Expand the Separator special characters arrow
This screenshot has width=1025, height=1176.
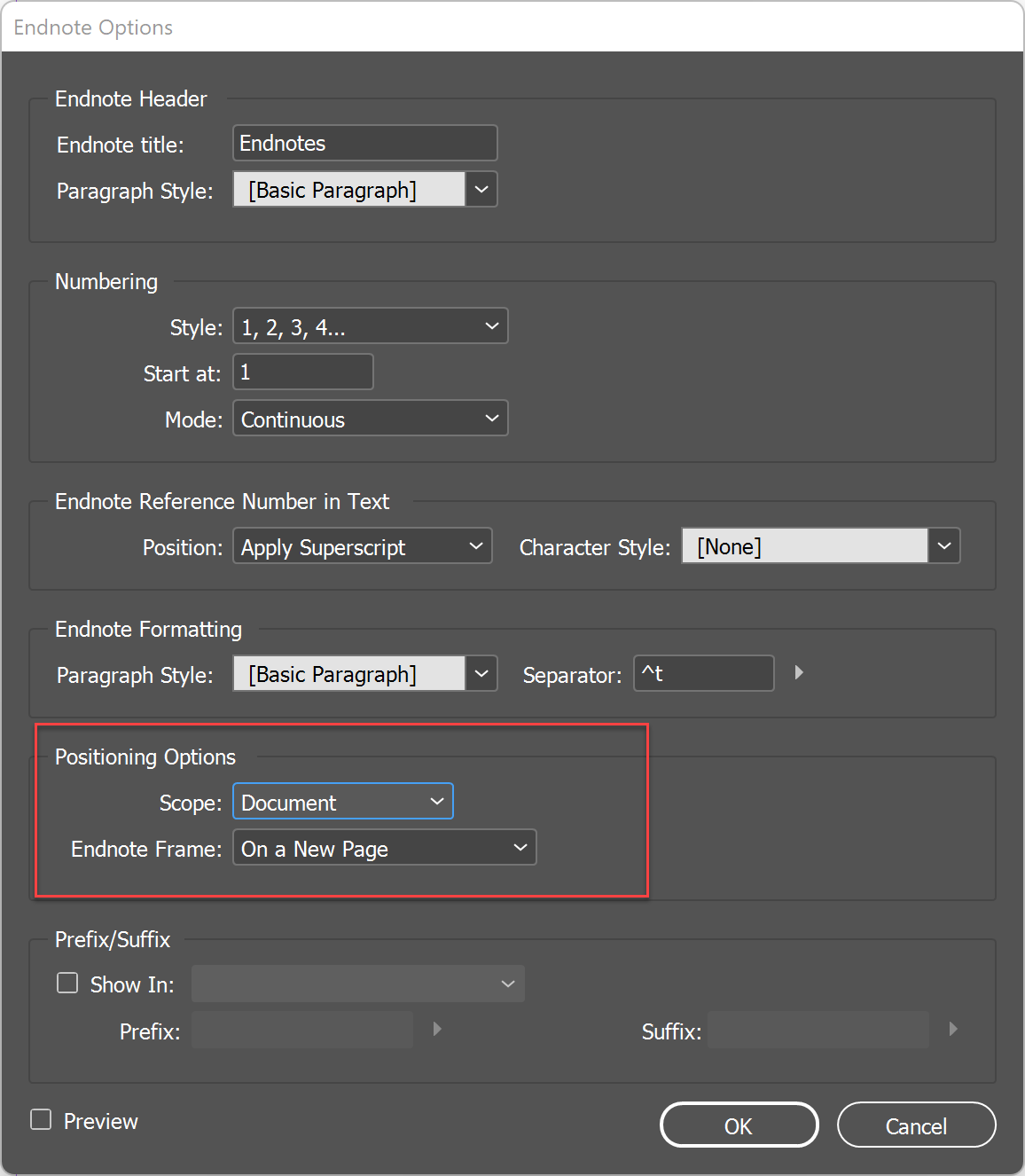pos(799,673)
